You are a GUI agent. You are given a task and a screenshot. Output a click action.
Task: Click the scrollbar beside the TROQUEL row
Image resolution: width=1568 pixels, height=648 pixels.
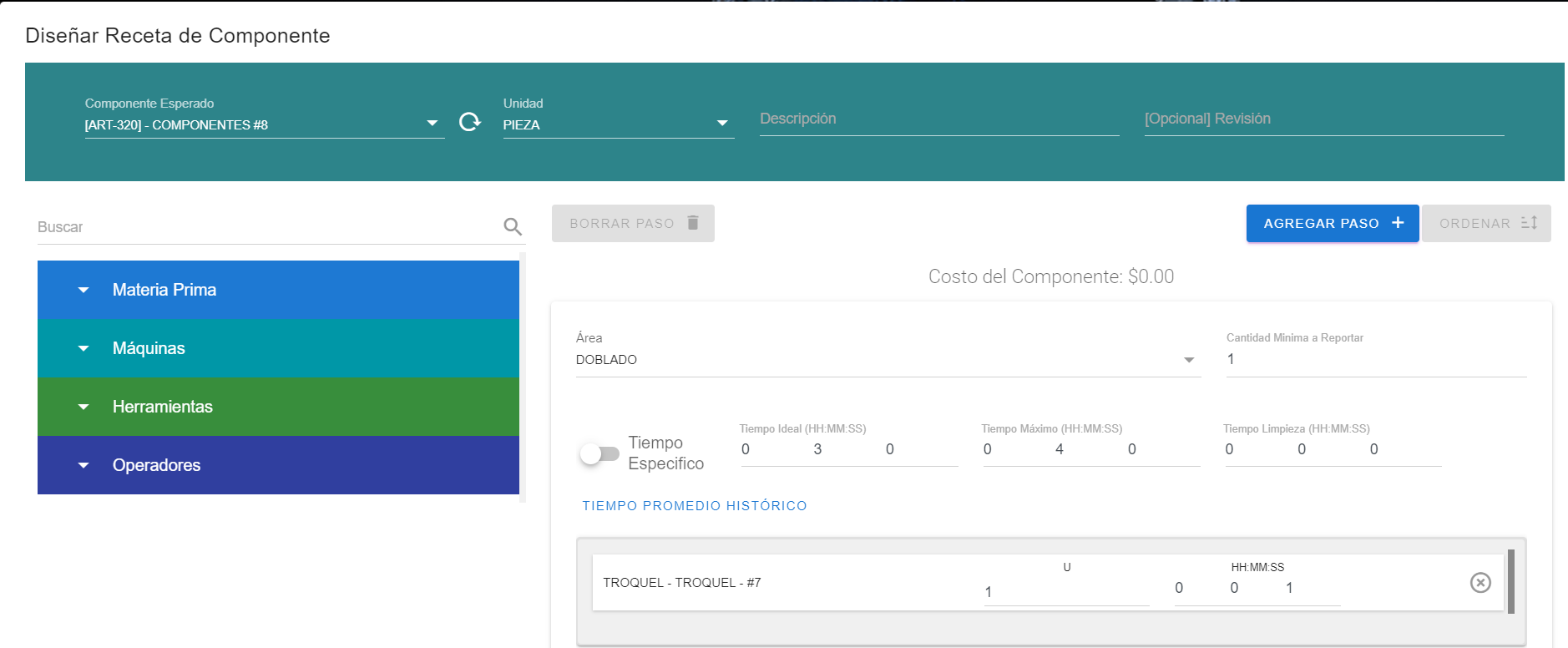(x=1511, y=582)
